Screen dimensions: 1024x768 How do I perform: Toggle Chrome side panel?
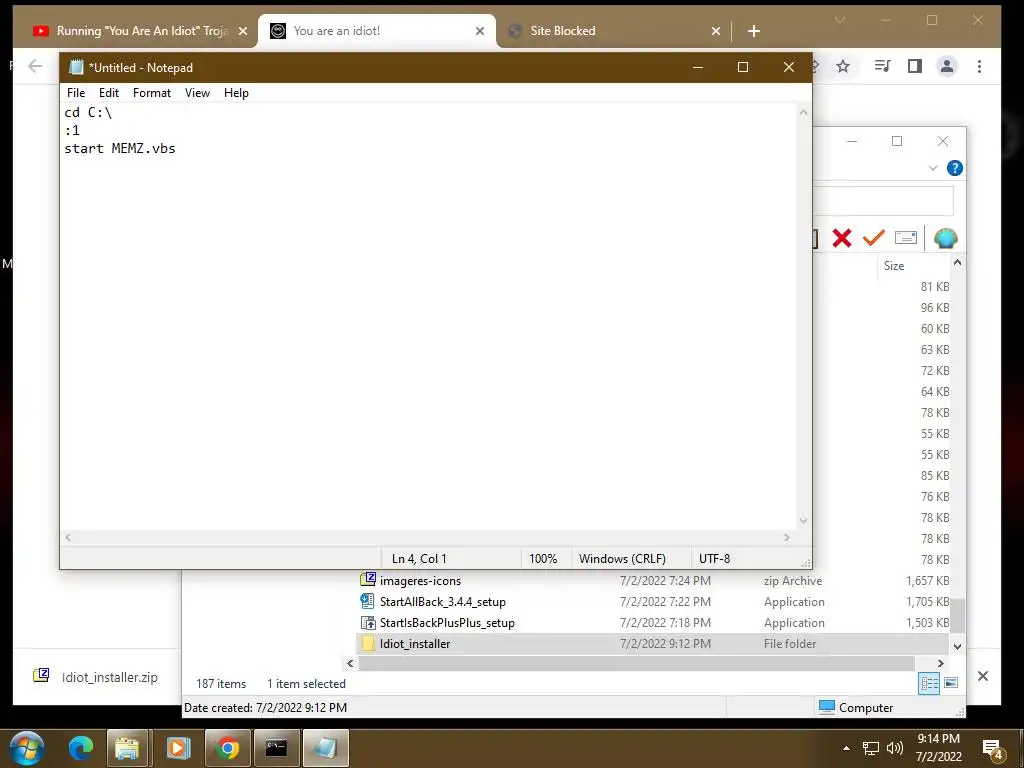click(x=914, y=66)
